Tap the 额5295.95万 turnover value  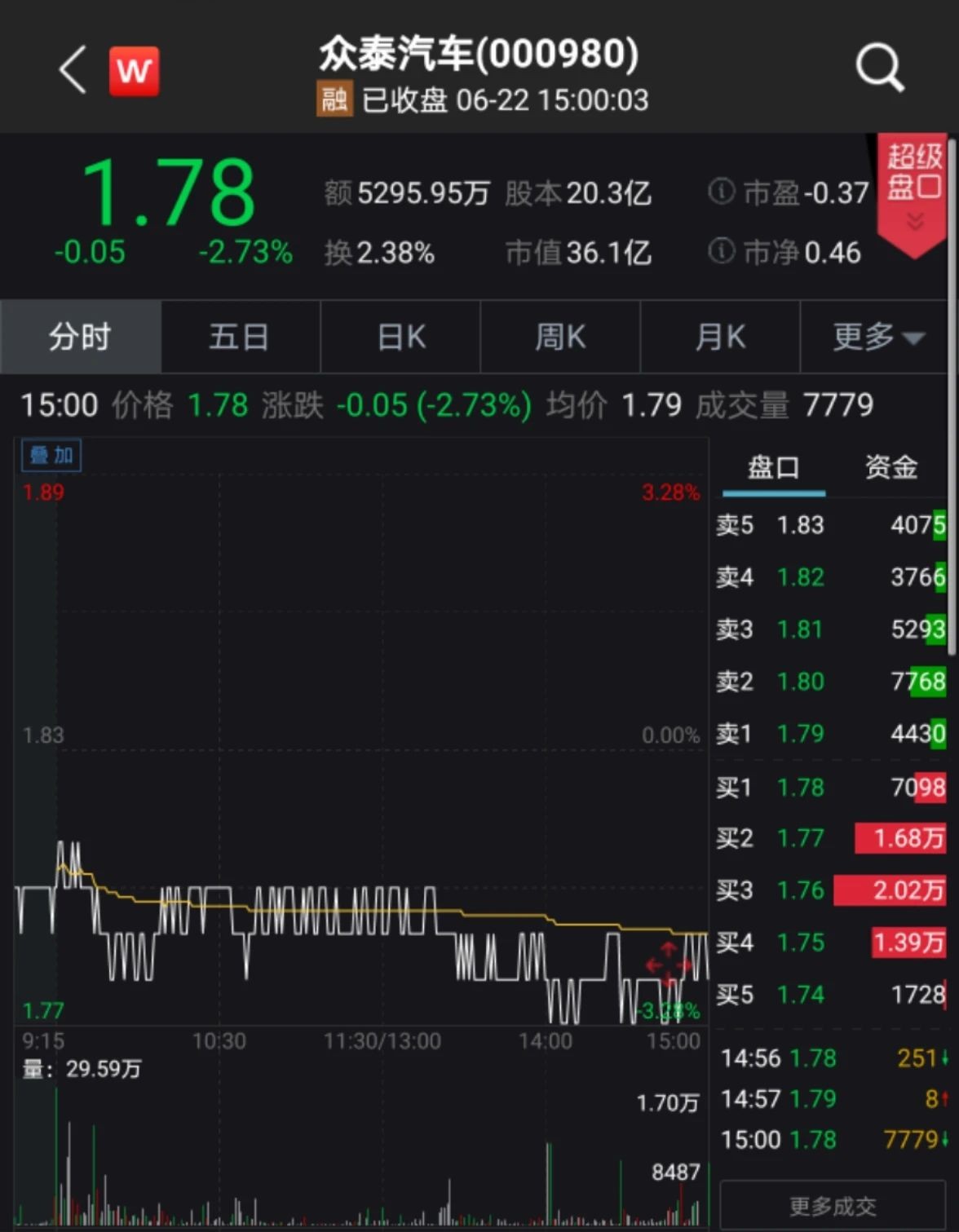(407, 193)
